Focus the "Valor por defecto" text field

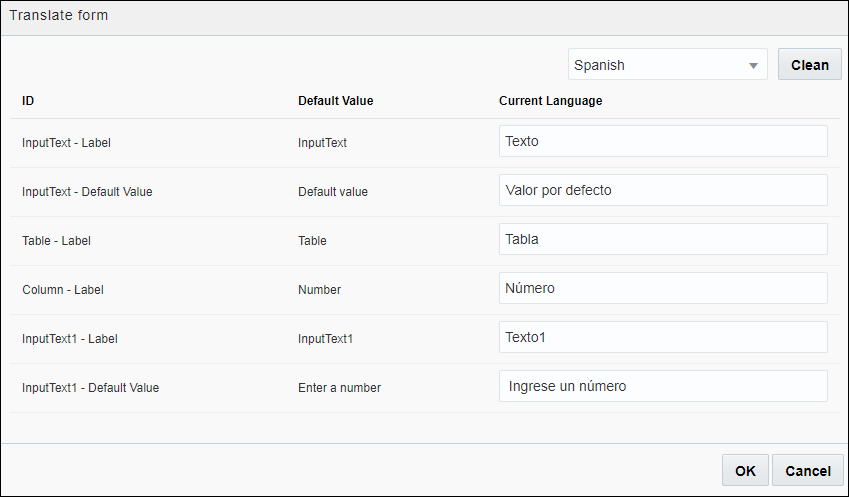pos(663,190)
